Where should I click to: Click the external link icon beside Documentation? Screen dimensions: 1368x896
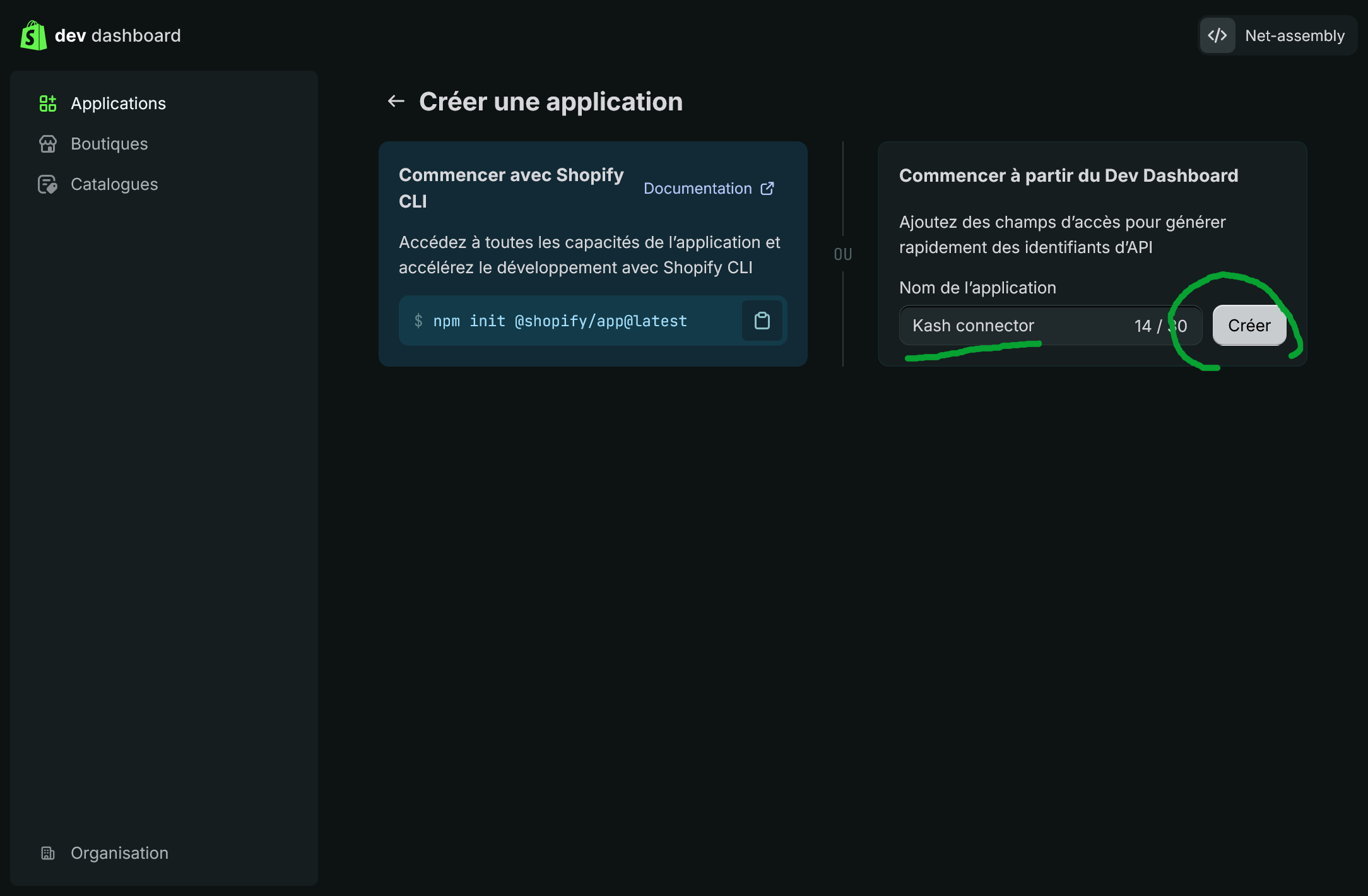click(767, 189)
